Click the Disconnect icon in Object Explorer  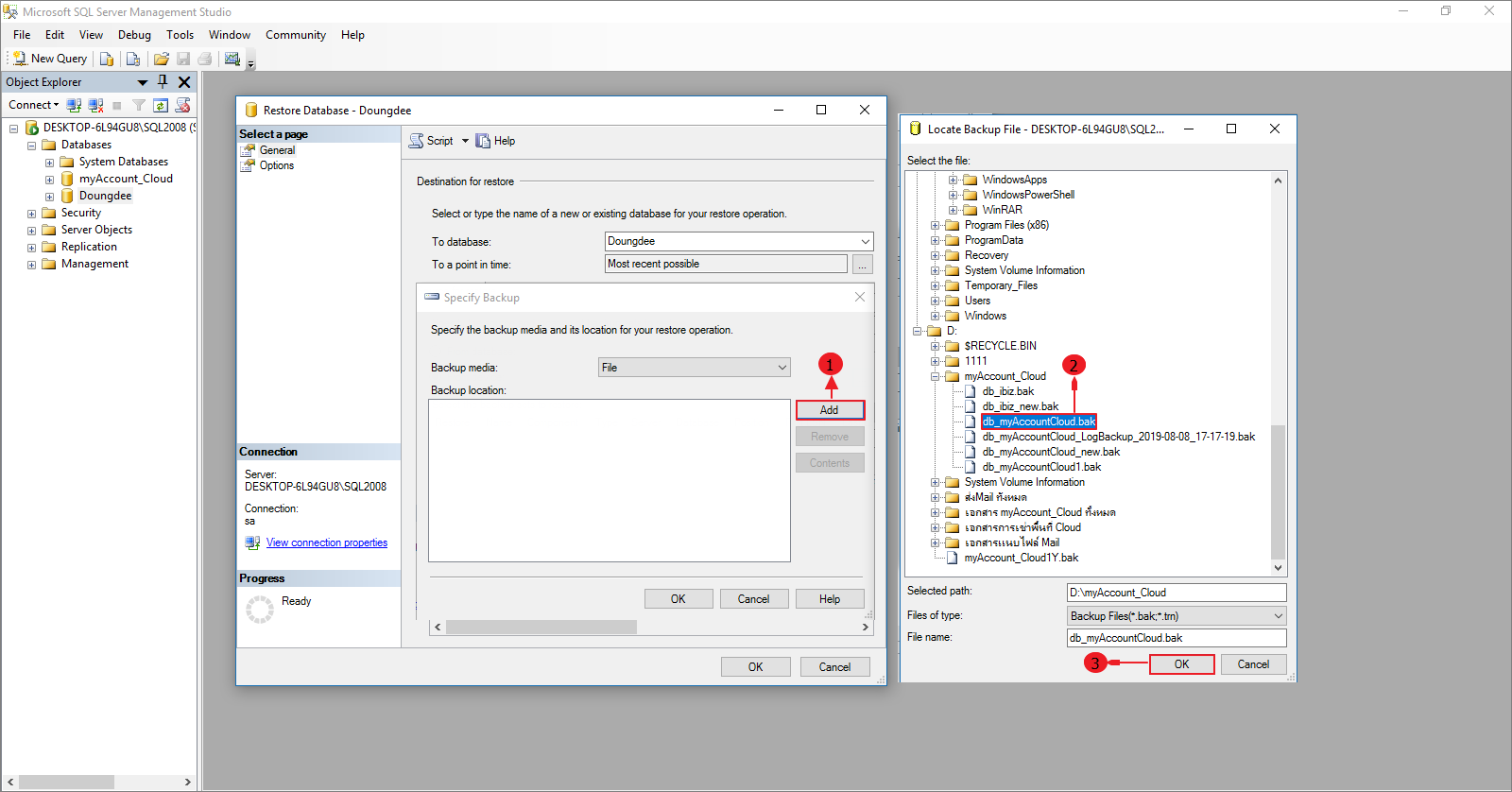point(95,105)
